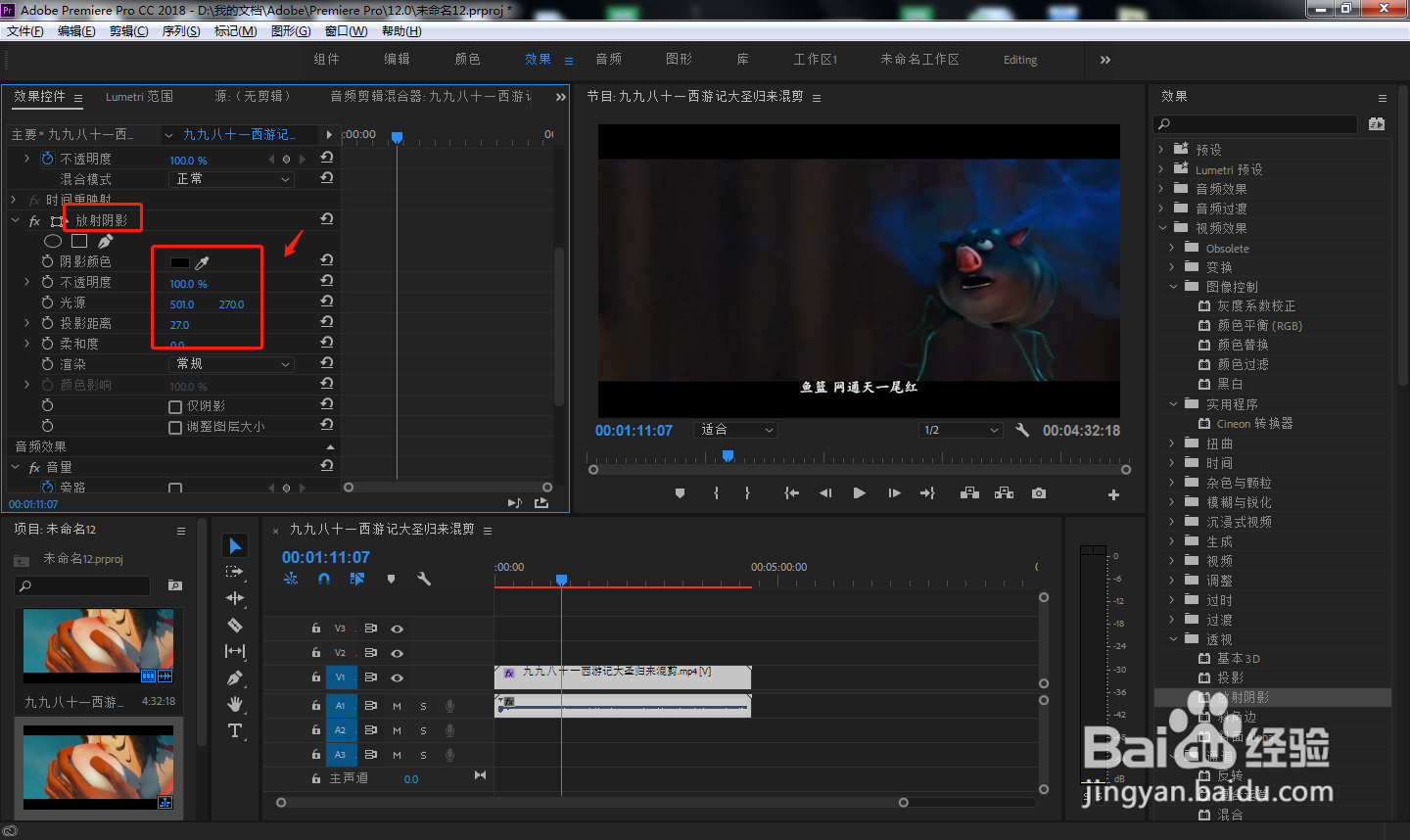Open 剪辑(C) menu
The image size is (1410, 840).
click(x=128, y=31)
